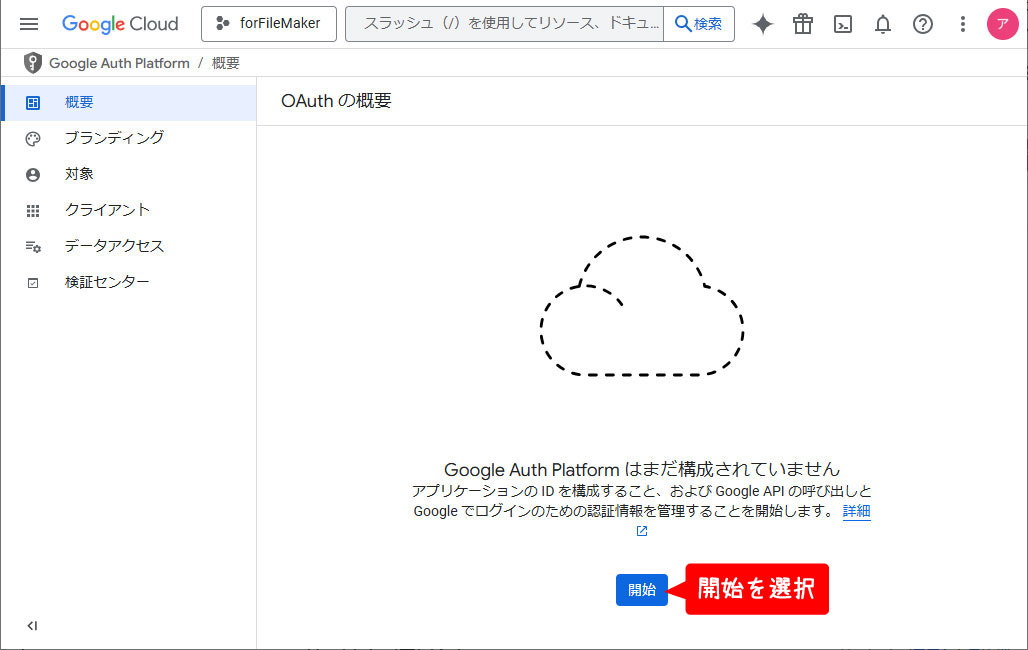Viewport: 1028px width, 650px height.
Task: Click the external link icon below 詳細
Action: pos(642,531)
